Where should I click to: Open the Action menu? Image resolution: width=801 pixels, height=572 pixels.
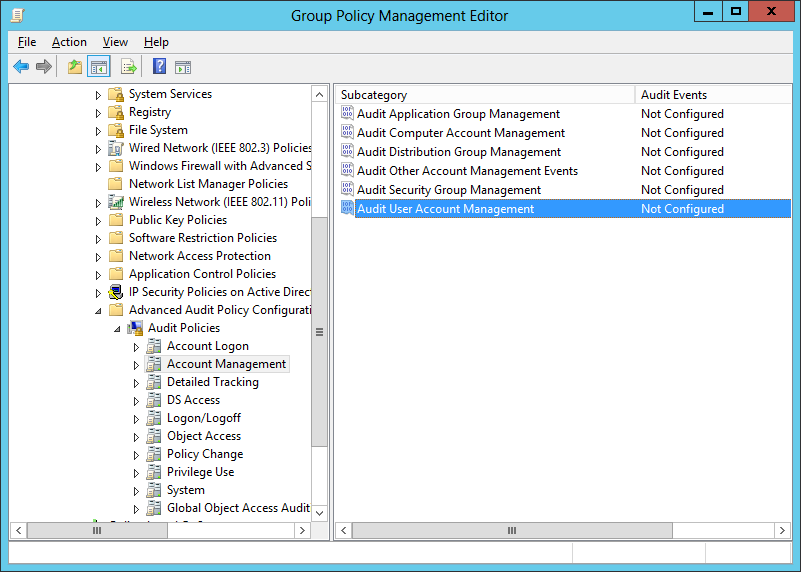pyautogui.click(x=69, y=42)
